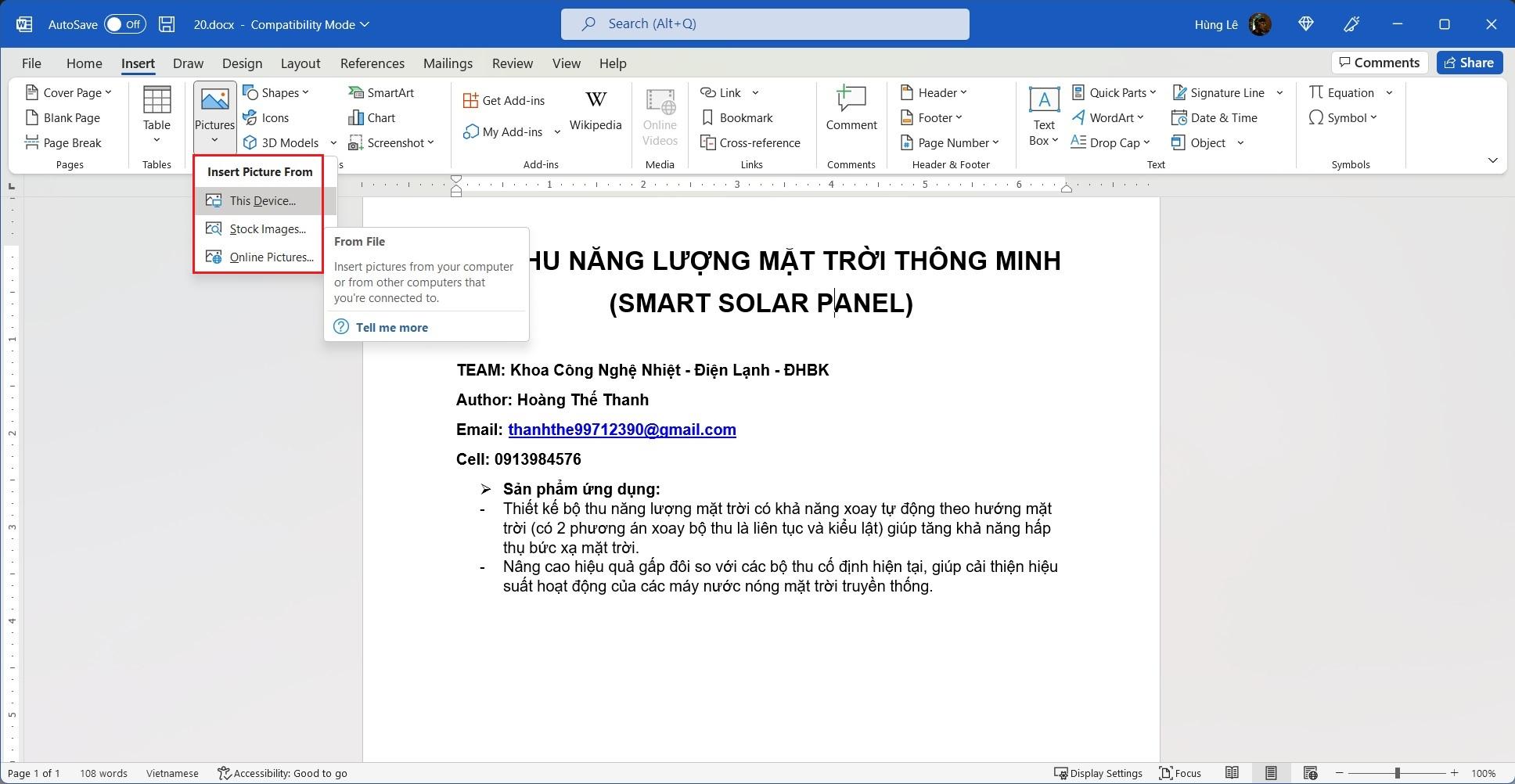The height and width of the screenshot is (784, 1515).
Task: Open the Wikipedia add-in
Action: point(596,110)
